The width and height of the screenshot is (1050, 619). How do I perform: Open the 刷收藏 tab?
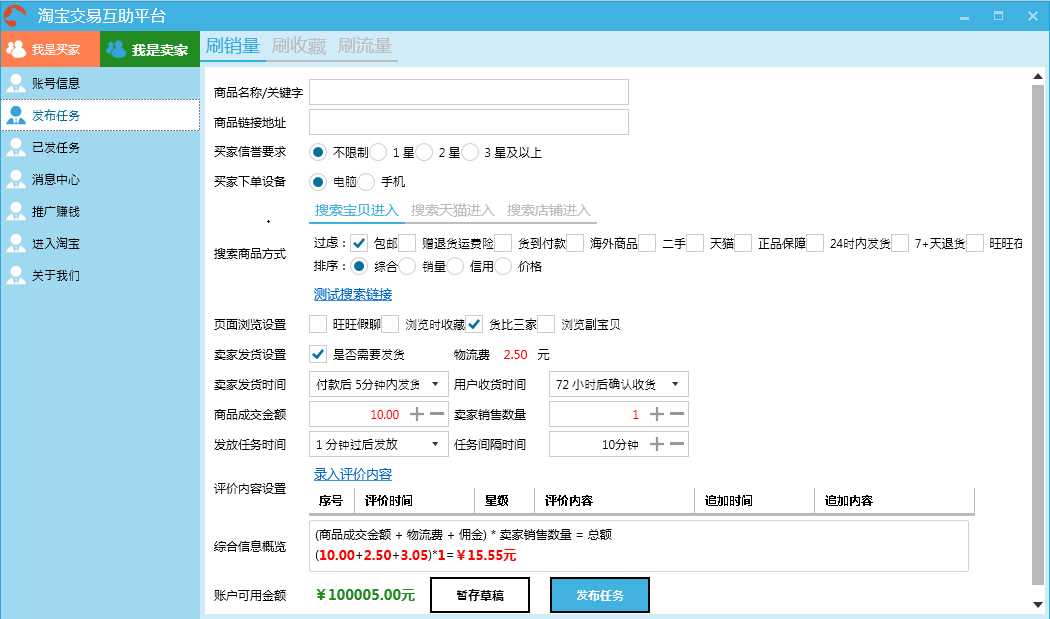click(299, 46)
